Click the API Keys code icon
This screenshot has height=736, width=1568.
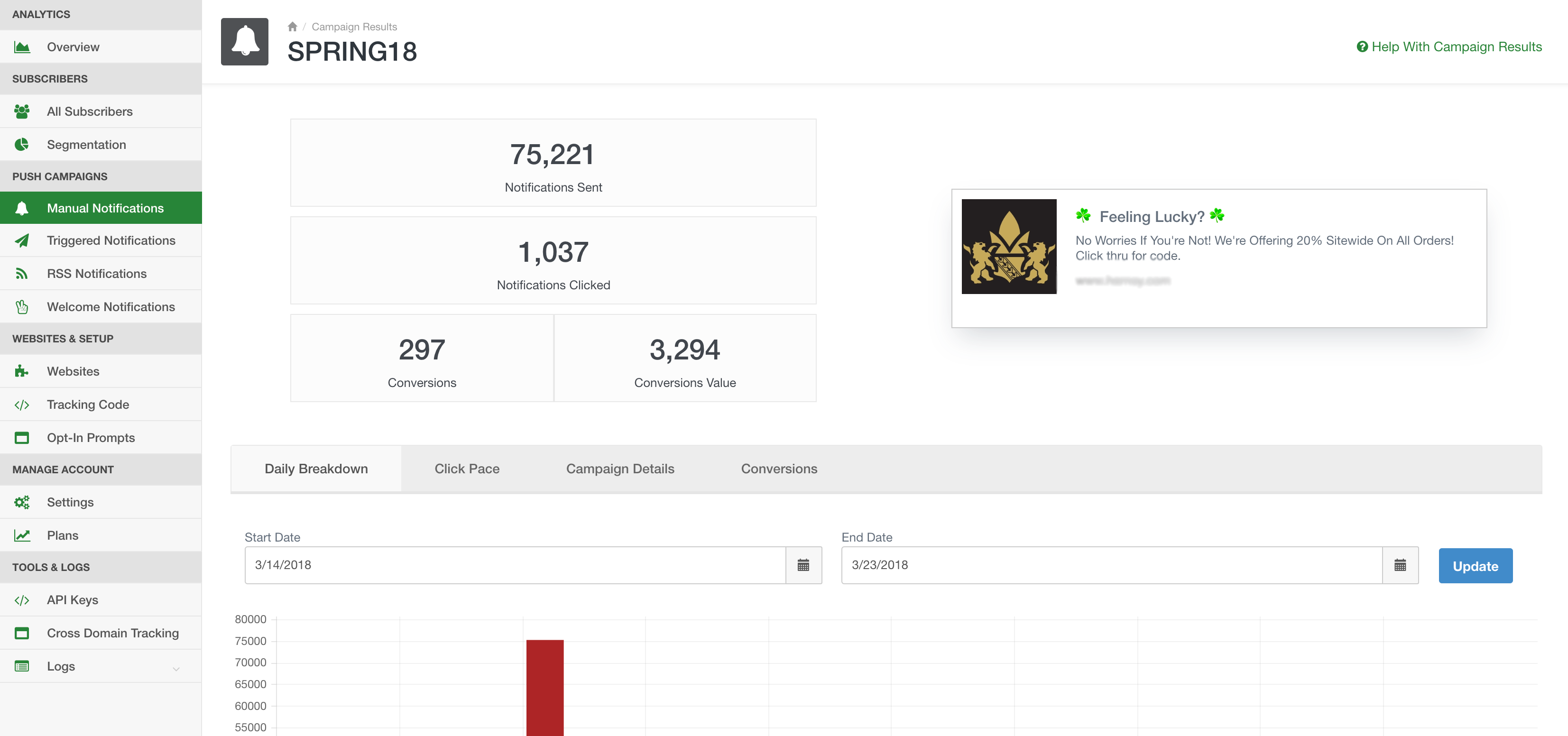click(x=22, y=600)
